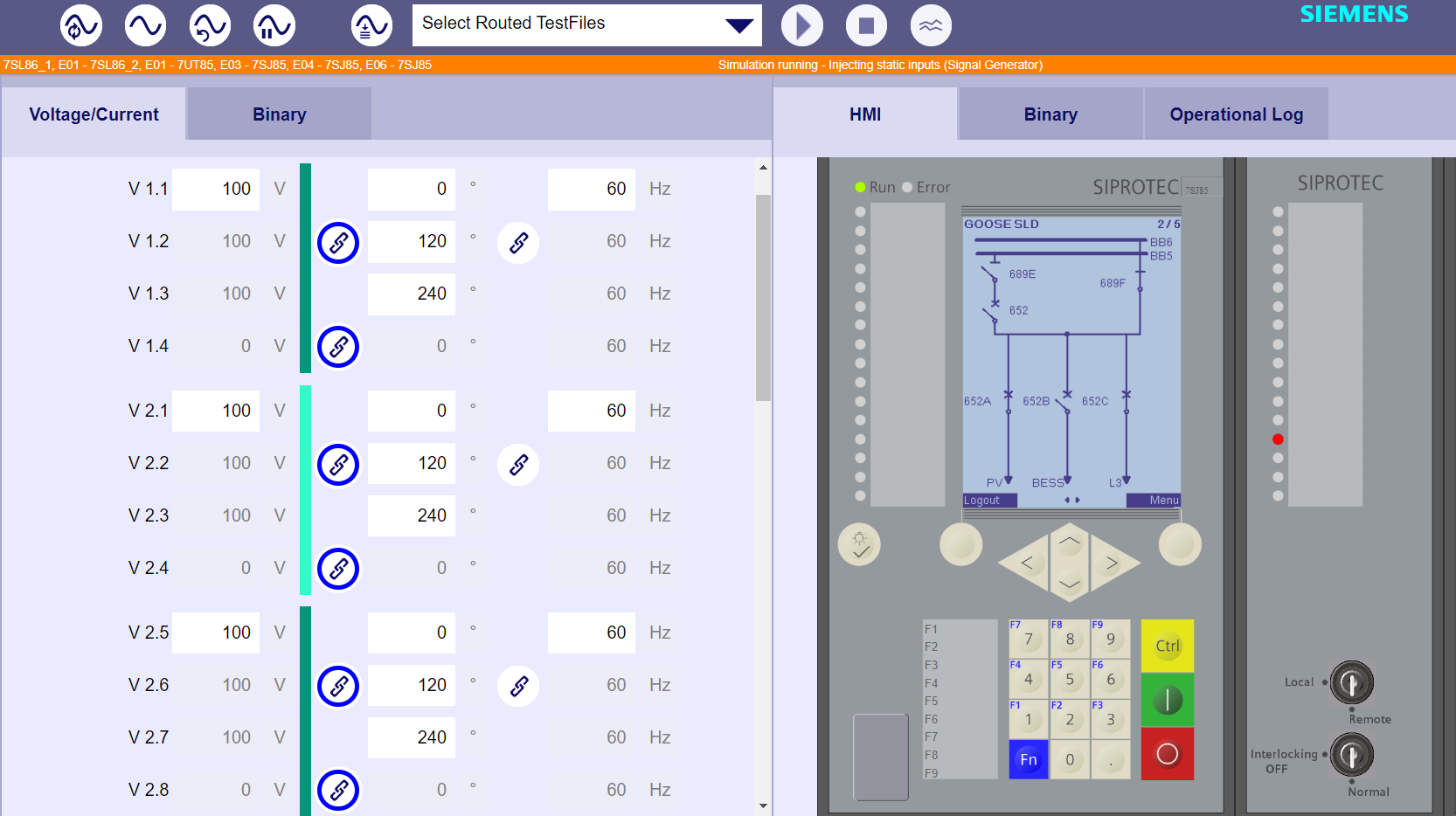Screen dimensions: 1456x816
Task: Click the Logout softkey label on display
Action: pyautogui.click(x=989, y=501)
